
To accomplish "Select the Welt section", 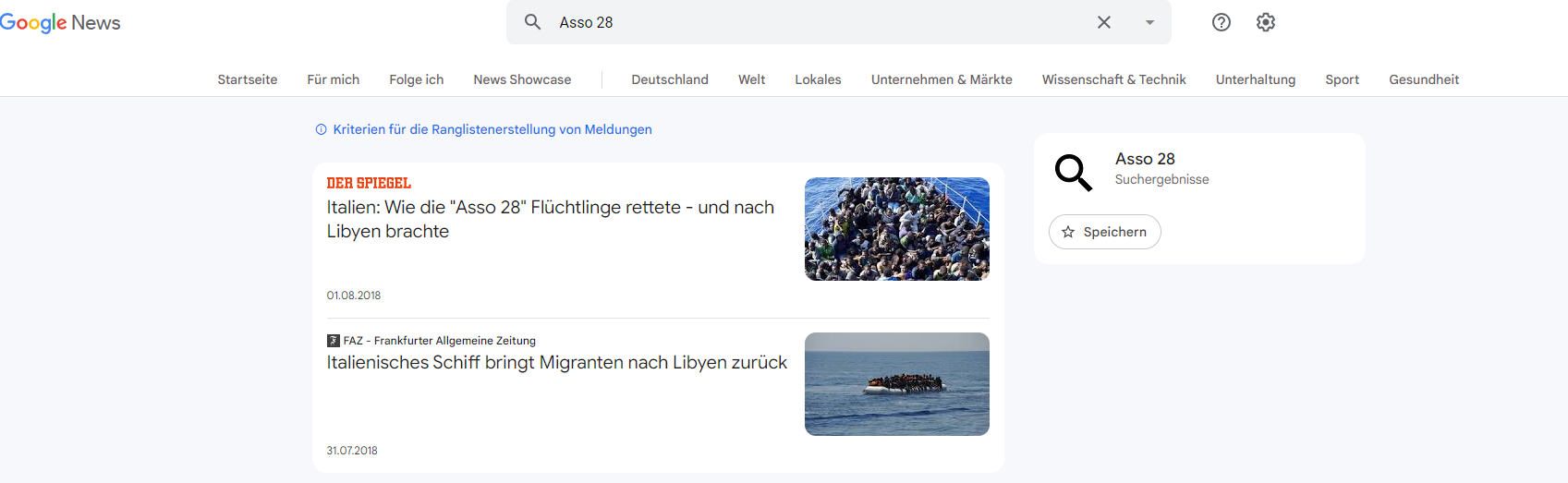I will (x=752, y=79).
